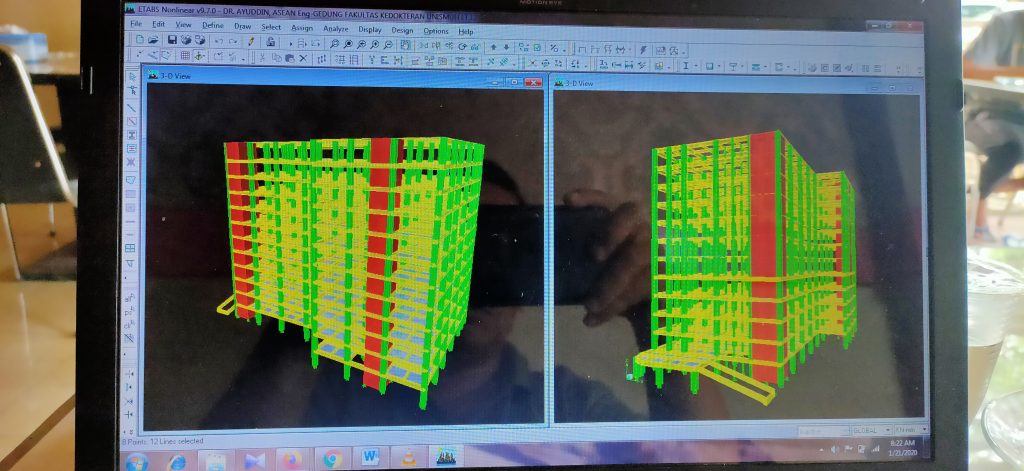The image size is (1024, 471).
Task: Click the Windows Start button
Action: point(137,461)
